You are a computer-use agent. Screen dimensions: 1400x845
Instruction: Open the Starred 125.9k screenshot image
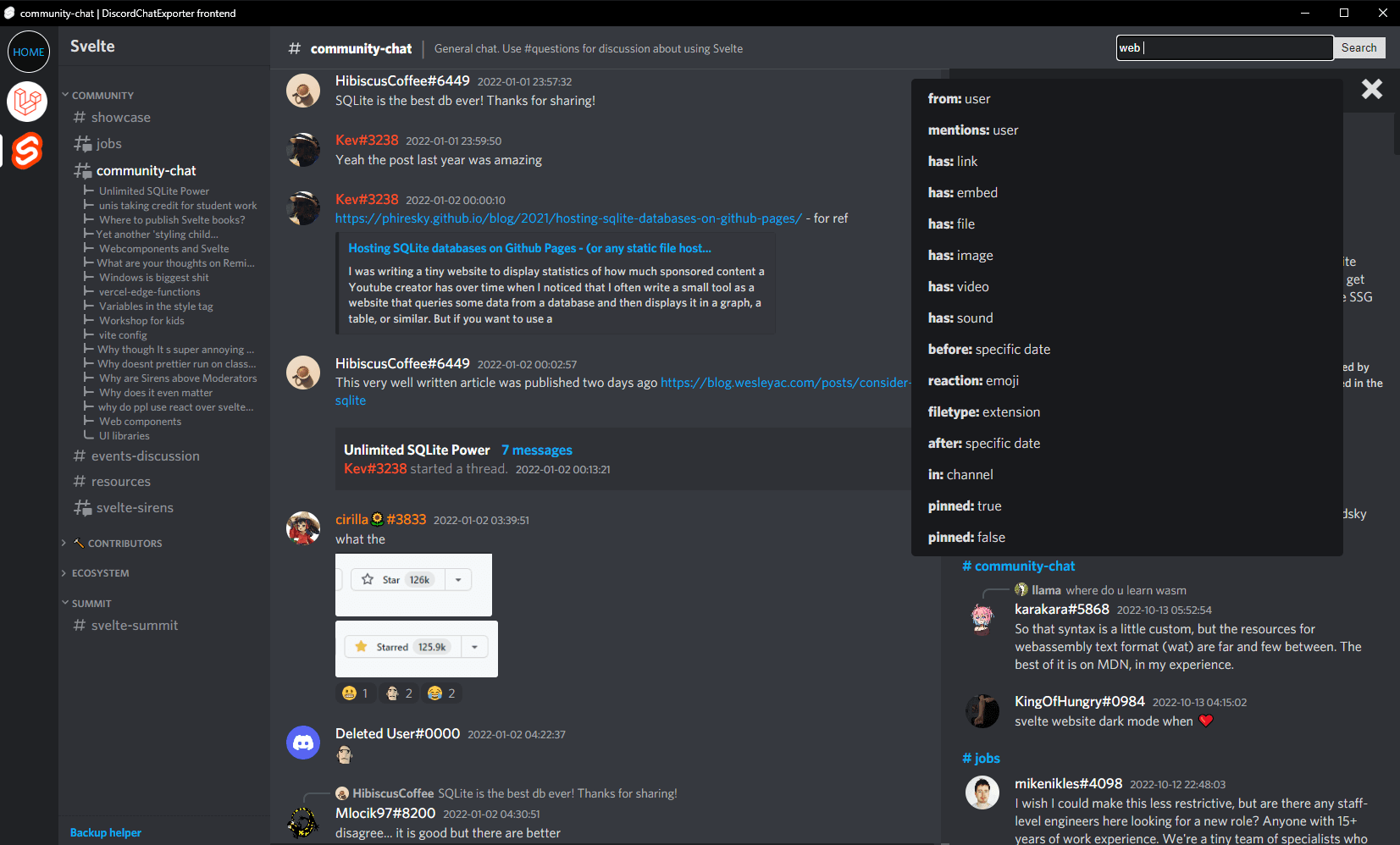click(417, 649)
